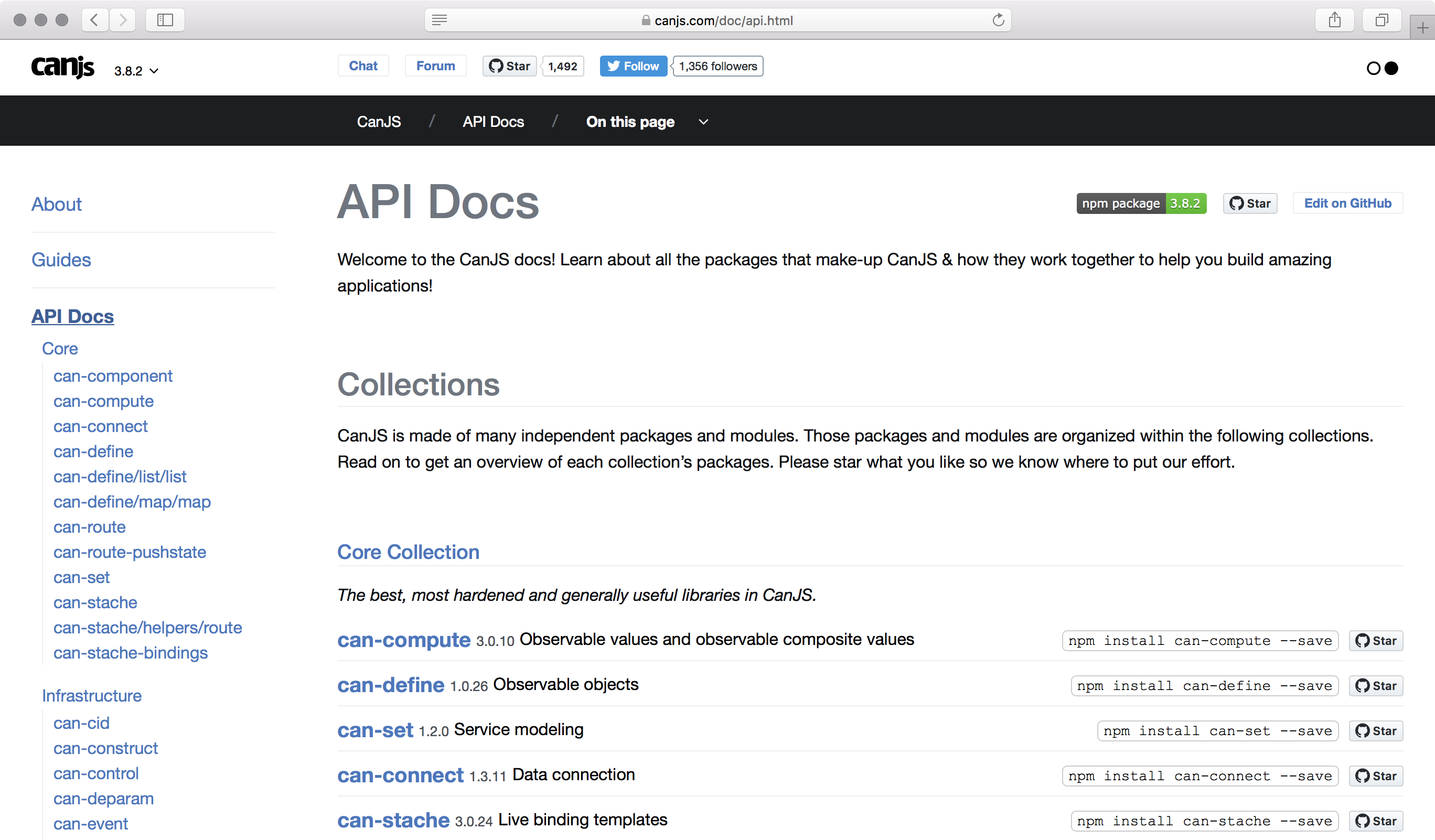Open the Chat link
Viewport: 1435px width, 840px height.
pyautogui.click(x=363, y=66)
